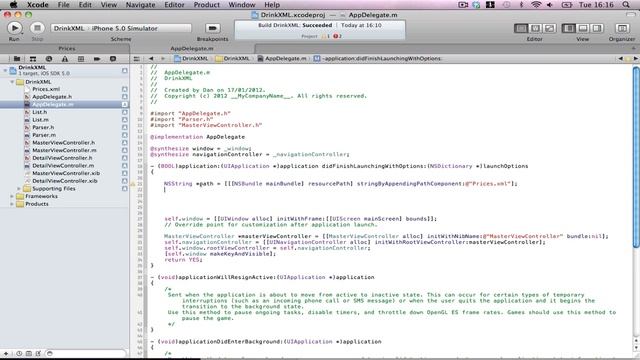Add a new file with plus button

coord(6,353)
